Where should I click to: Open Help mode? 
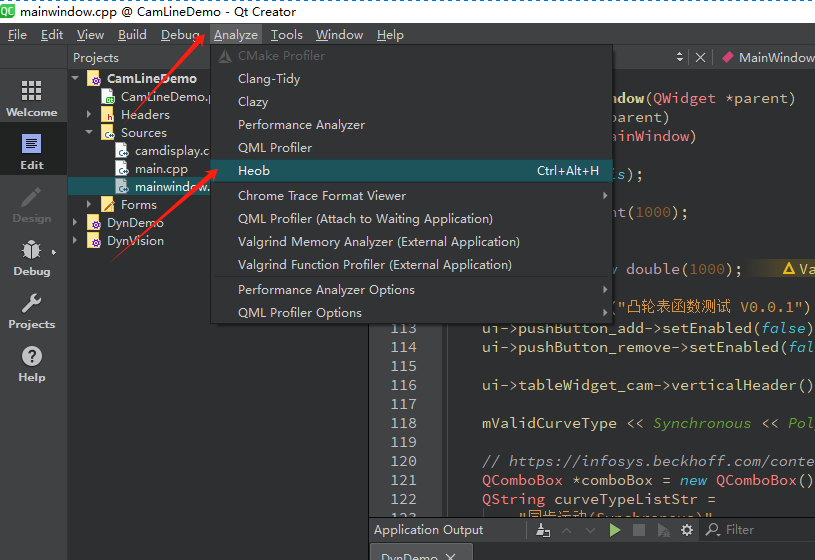[32, 364]
